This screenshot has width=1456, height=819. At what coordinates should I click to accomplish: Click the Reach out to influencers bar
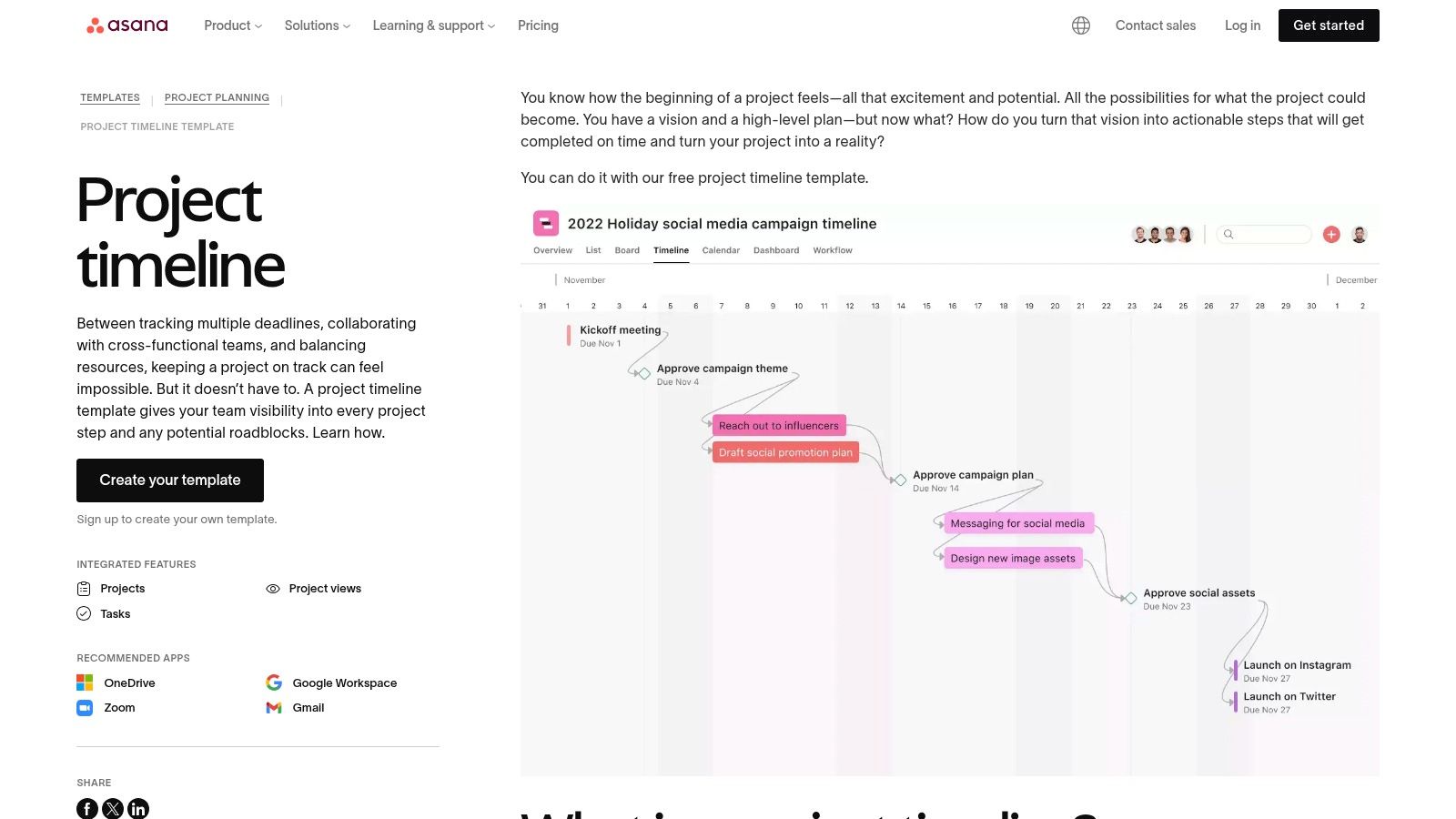[x=779, y=426]
